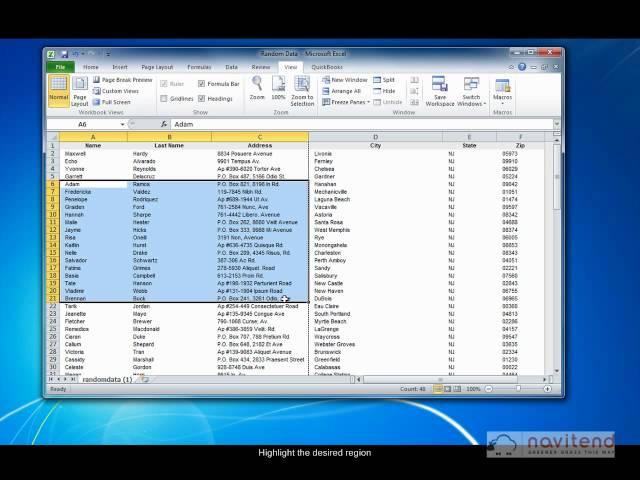Select the randomdata (1) sheet tab

(x=107, y=380)
